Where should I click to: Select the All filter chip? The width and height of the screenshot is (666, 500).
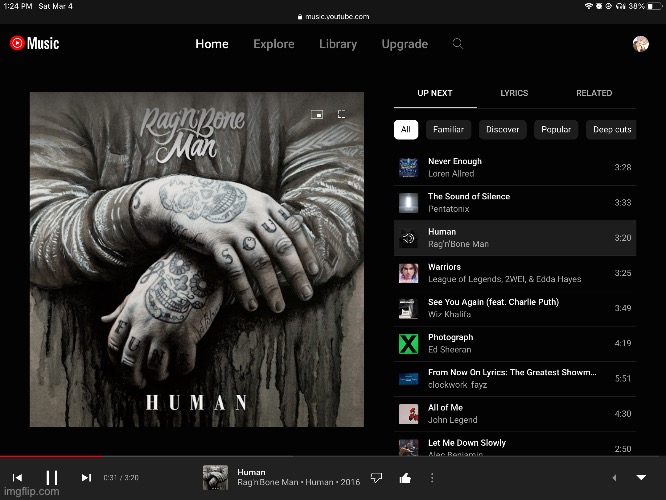(406, 130)
